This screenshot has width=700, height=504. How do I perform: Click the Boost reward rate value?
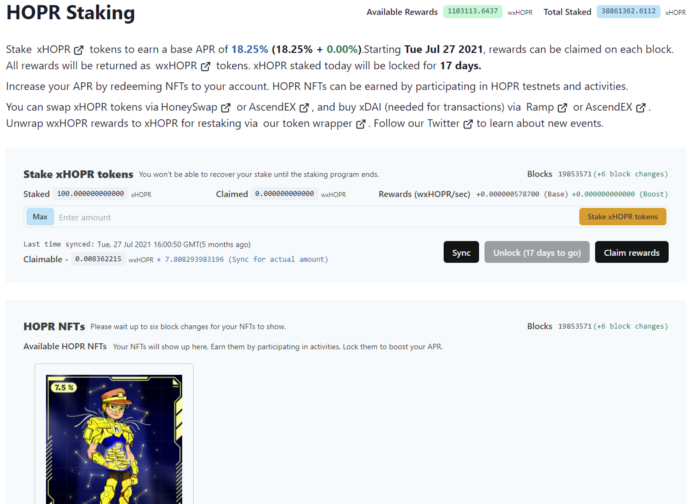pyautogui.click(x=603, y=194)
